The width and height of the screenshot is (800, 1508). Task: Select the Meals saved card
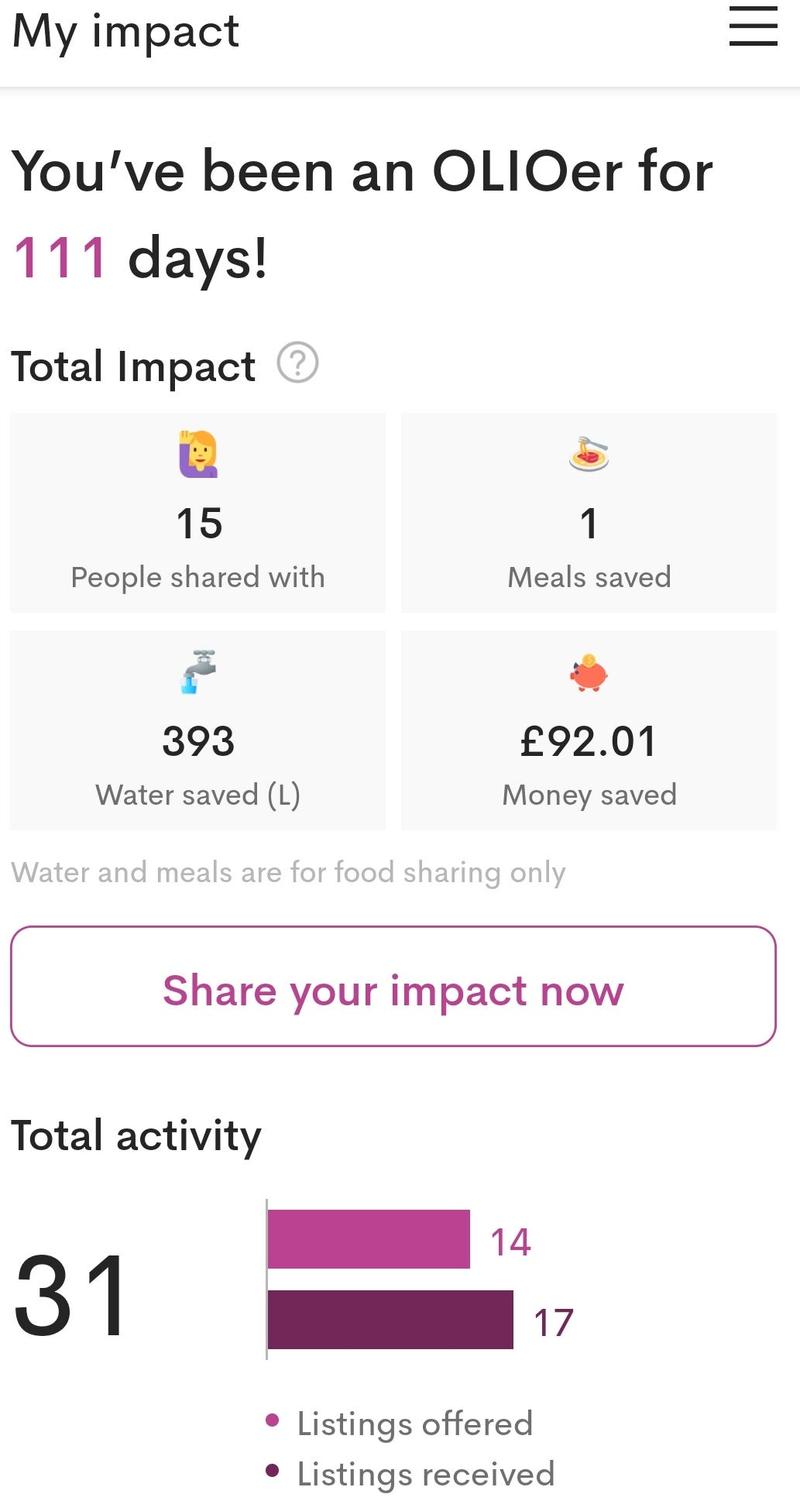(x=589, y=513)
